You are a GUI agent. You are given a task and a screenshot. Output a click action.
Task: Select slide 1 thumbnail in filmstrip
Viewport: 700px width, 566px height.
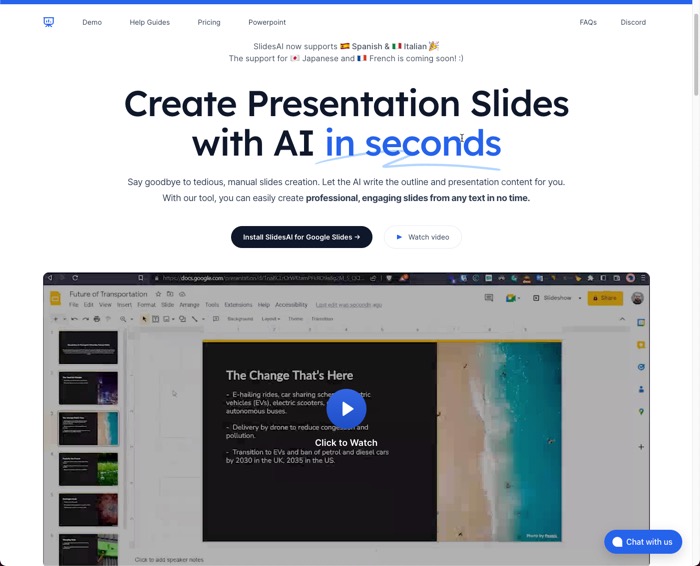tap(88, 347)
